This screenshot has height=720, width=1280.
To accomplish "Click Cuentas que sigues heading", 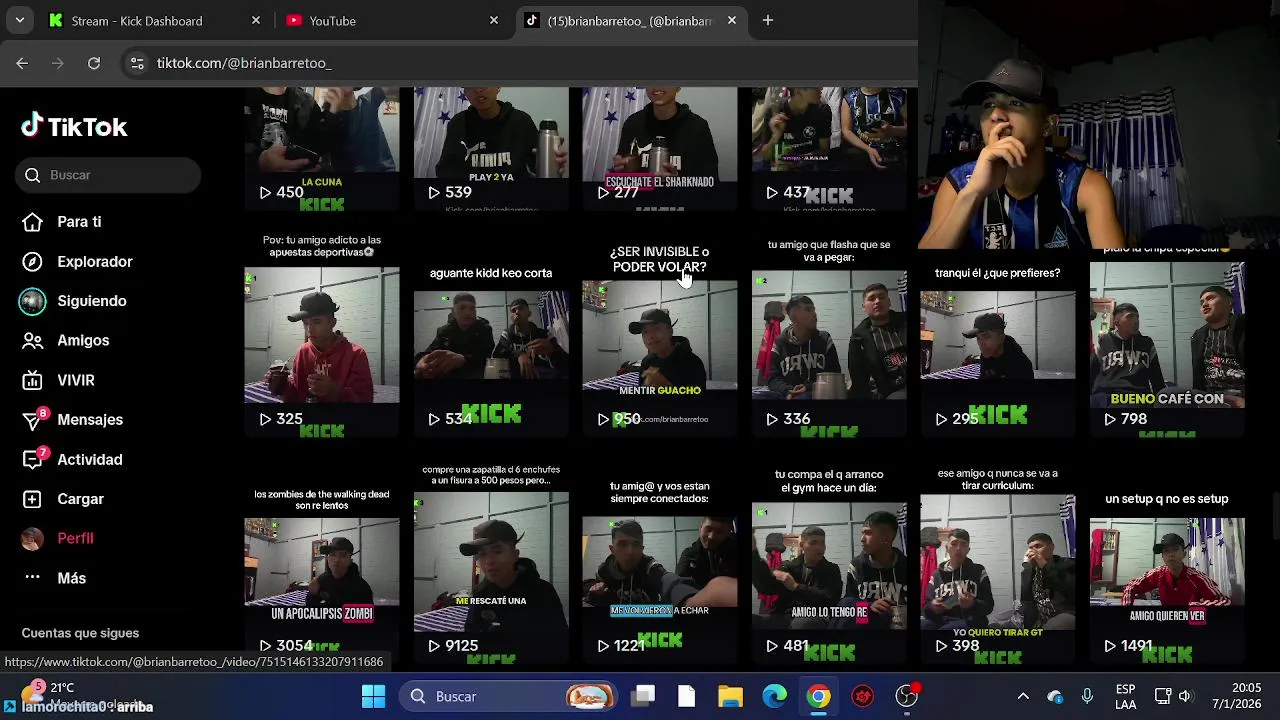I will (x=80, y=633).
